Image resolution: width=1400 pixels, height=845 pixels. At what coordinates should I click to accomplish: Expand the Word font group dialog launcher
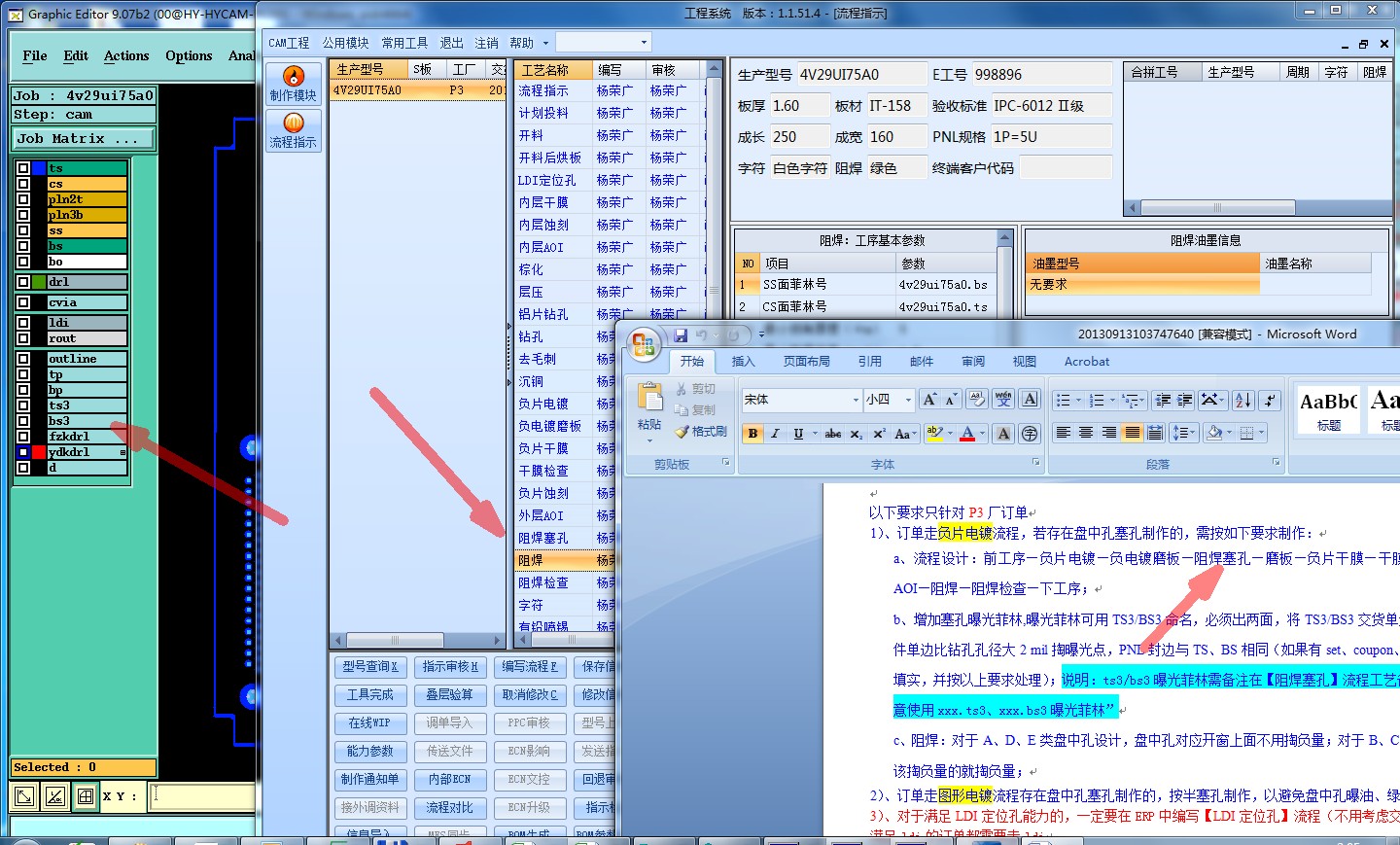1035,463
